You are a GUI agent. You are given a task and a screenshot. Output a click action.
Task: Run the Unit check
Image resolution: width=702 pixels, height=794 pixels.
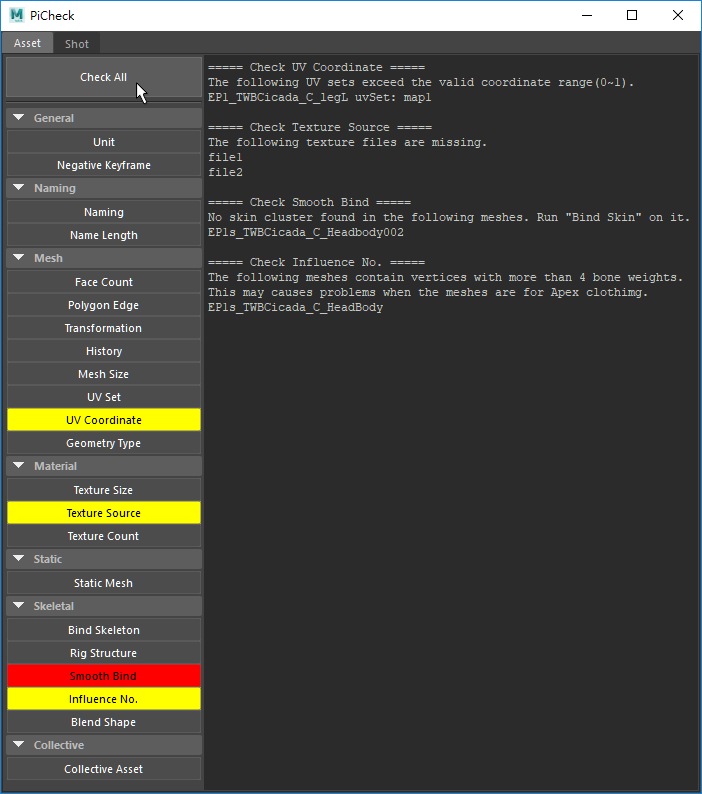tap(104, 142)
